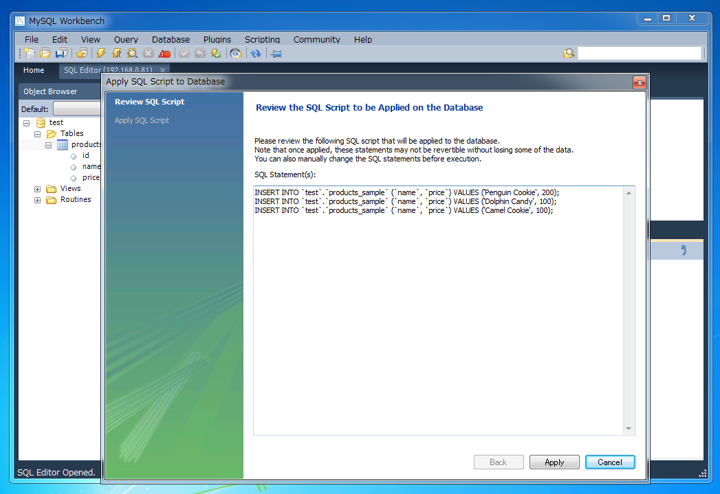Click the save SQL script icon
This screenshot has width=720, height=494.
click(x=61, y=53)
